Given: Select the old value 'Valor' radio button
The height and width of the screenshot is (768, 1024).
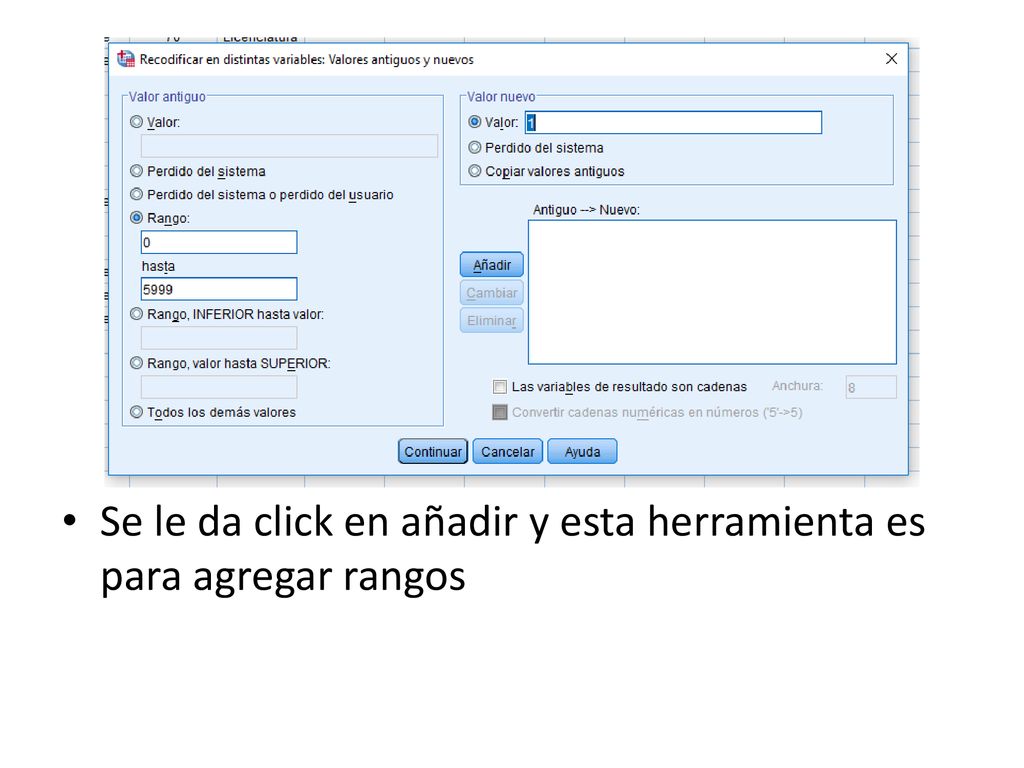Looking at the screenshot, I should tap(136, 122).
